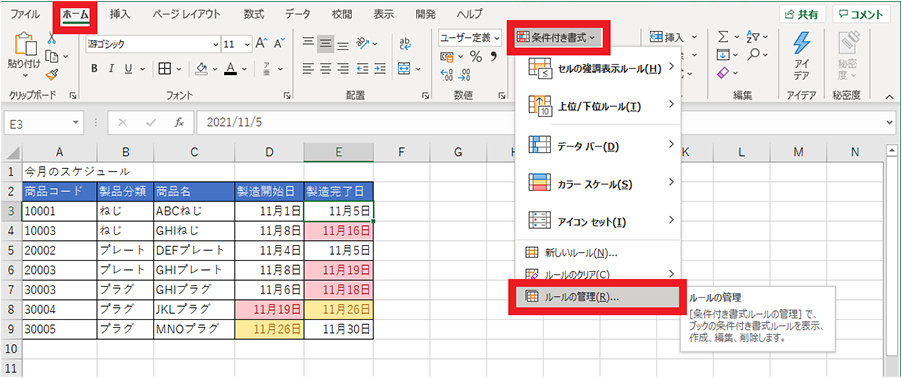This screenshot has width=902, height=378.
Task: Open the Borders dropdown arrow
Action: coord(178,69)
